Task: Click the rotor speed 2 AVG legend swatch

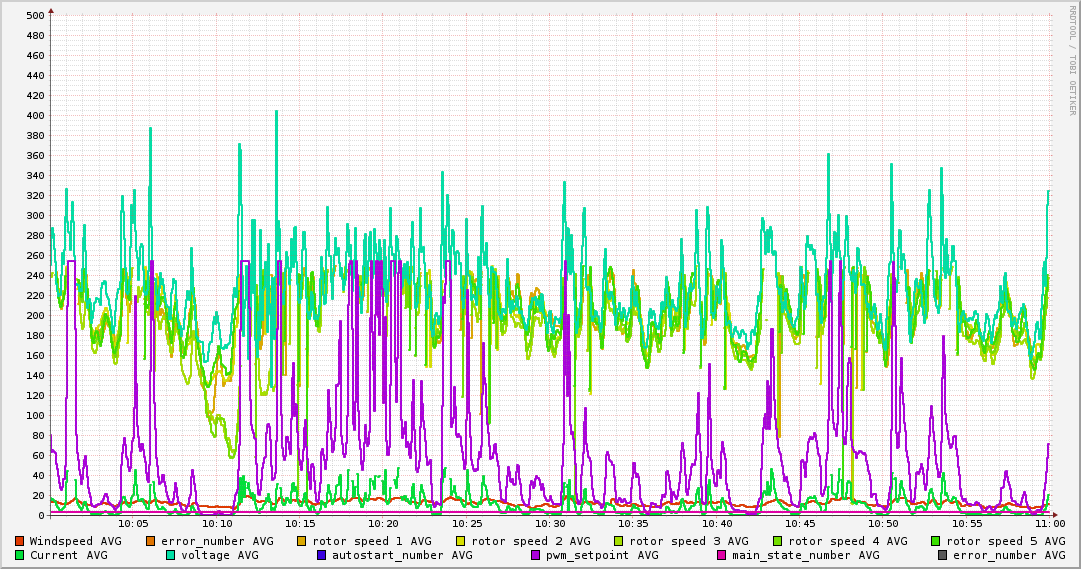Action: [461, 541]
